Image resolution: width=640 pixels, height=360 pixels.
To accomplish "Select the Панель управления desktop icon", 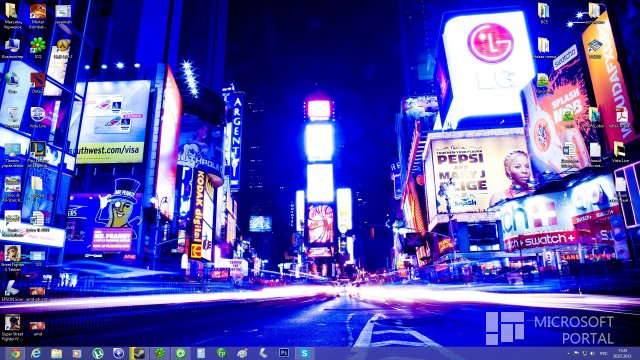I will 12,155.
